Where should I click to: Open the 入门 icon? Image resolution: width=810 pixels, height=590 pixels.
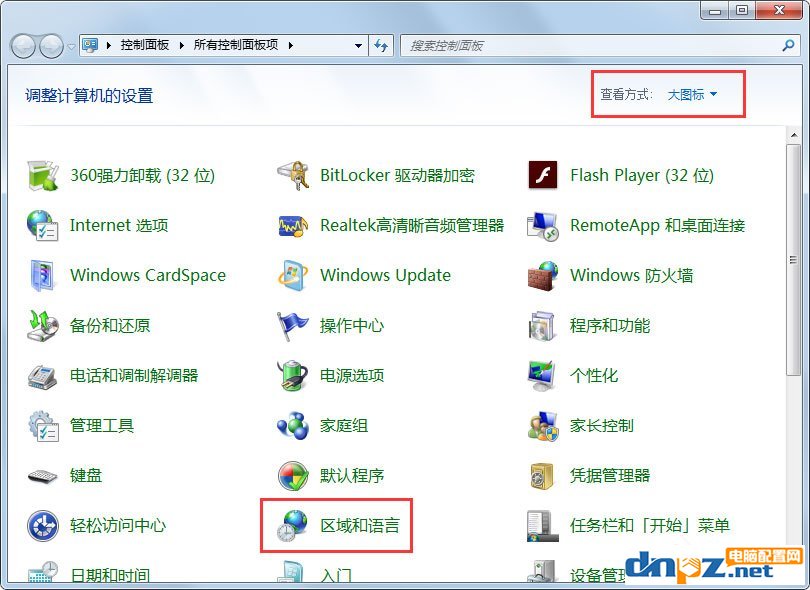point(293,574)
